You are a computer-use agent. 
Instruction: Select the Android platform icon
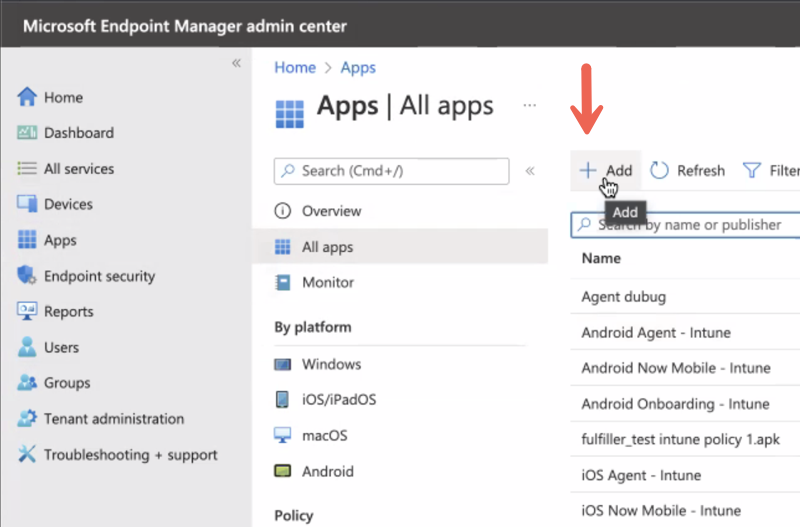click(x=283, y=471)
